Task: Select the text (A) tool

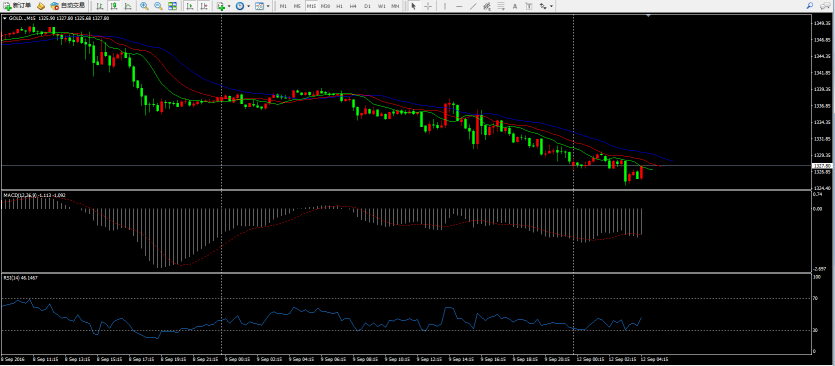Action: click(514, 6)
